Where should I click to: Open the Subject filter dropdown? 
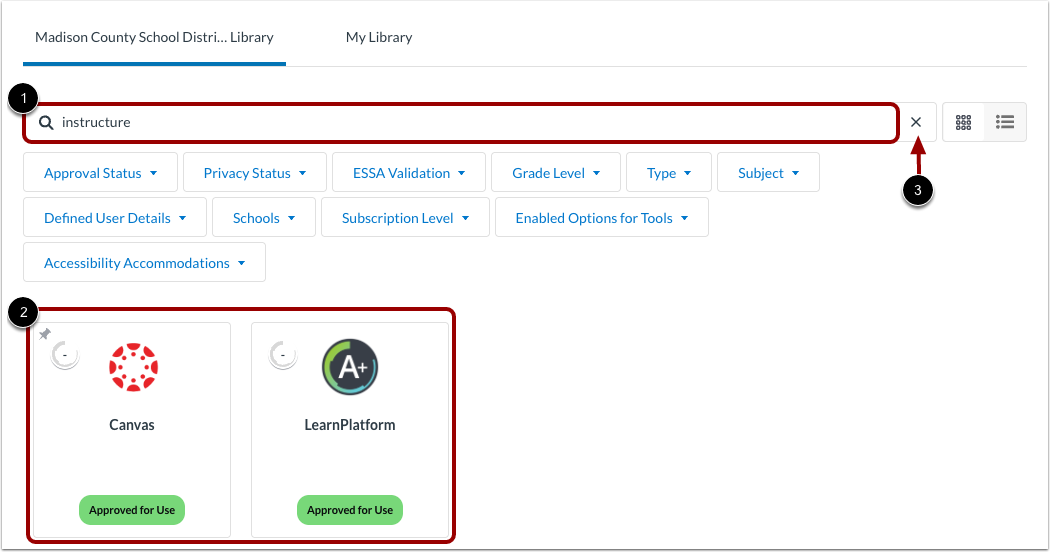[x=768, y=173]
